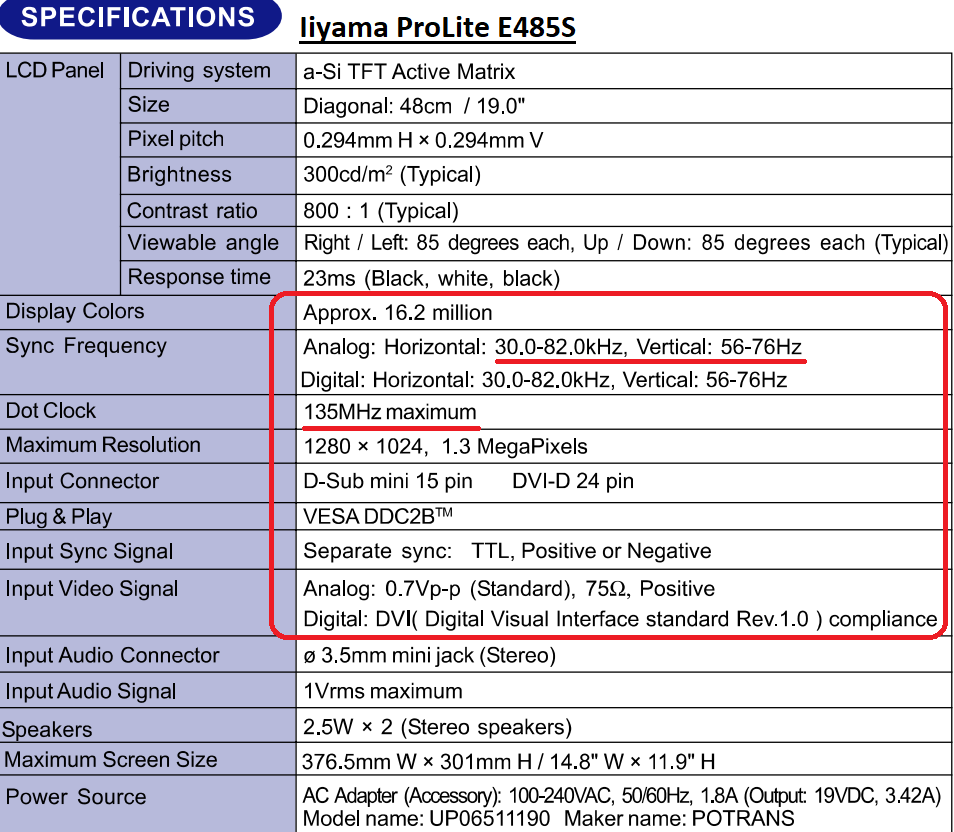This screenshot has width=954, height=832.
Task: Click the "Dot Clock" label
Action: click(x=50, y=411)
